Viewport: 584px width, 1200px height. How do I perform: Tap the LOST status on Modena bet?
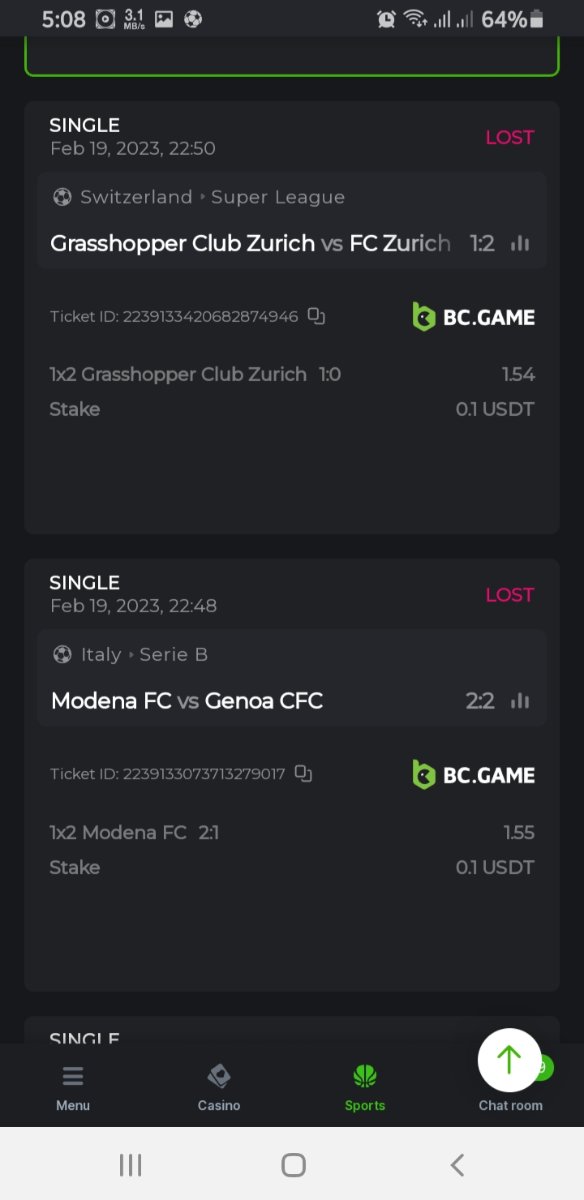click(510, 595)
